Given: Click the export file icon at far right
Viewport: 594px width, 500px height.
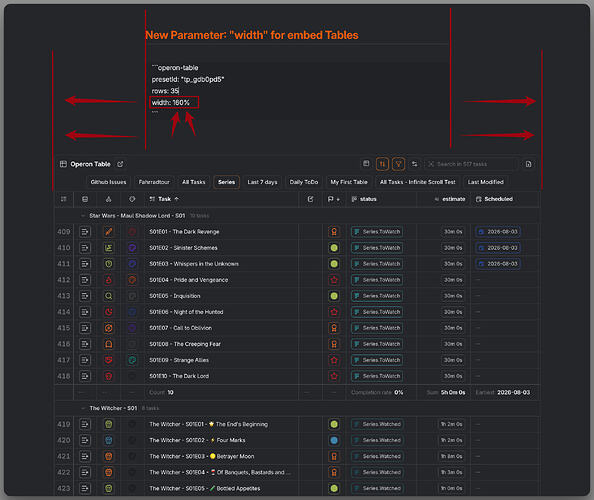Looking at the screenshot, I should coord(528,164).
